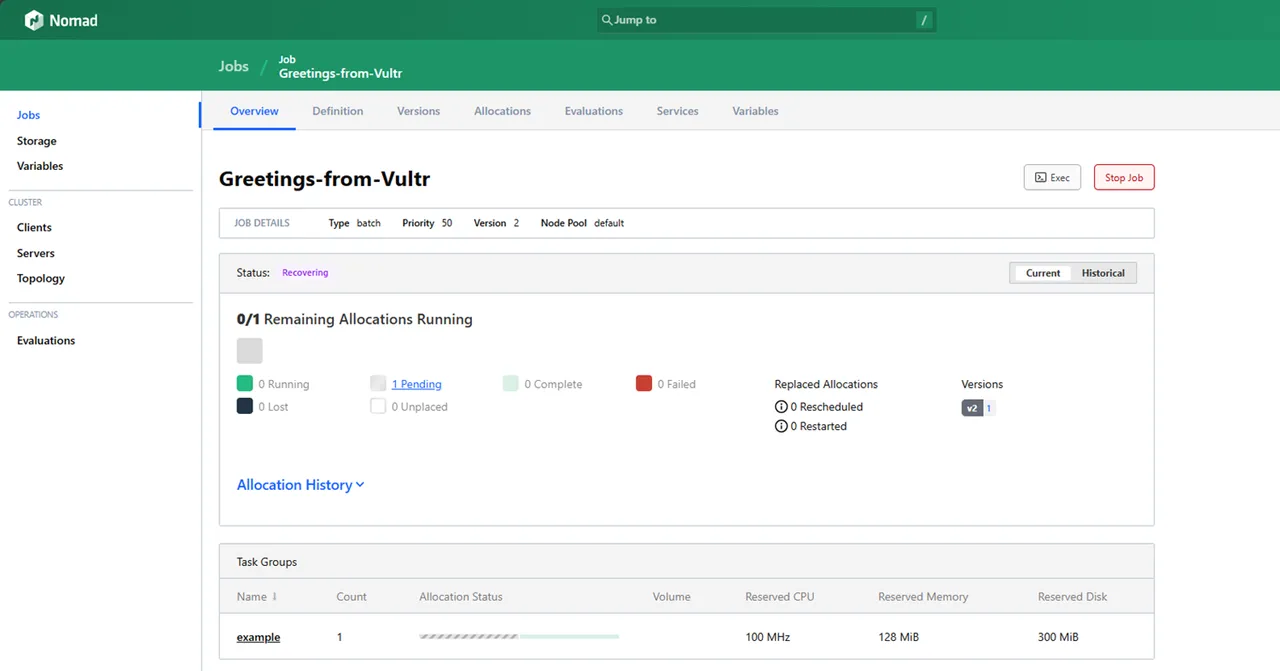Open the Versions tab

point(418,111)
